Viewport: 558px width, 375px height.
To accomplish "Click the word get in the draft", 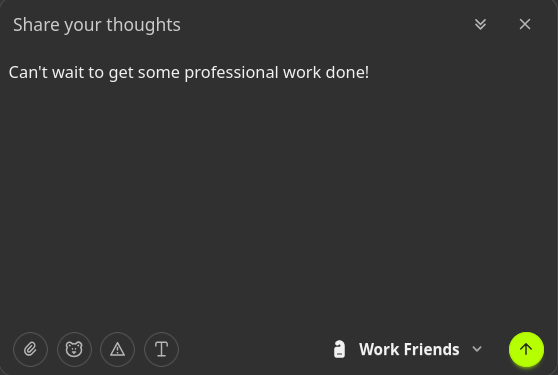I will point(121,73).
